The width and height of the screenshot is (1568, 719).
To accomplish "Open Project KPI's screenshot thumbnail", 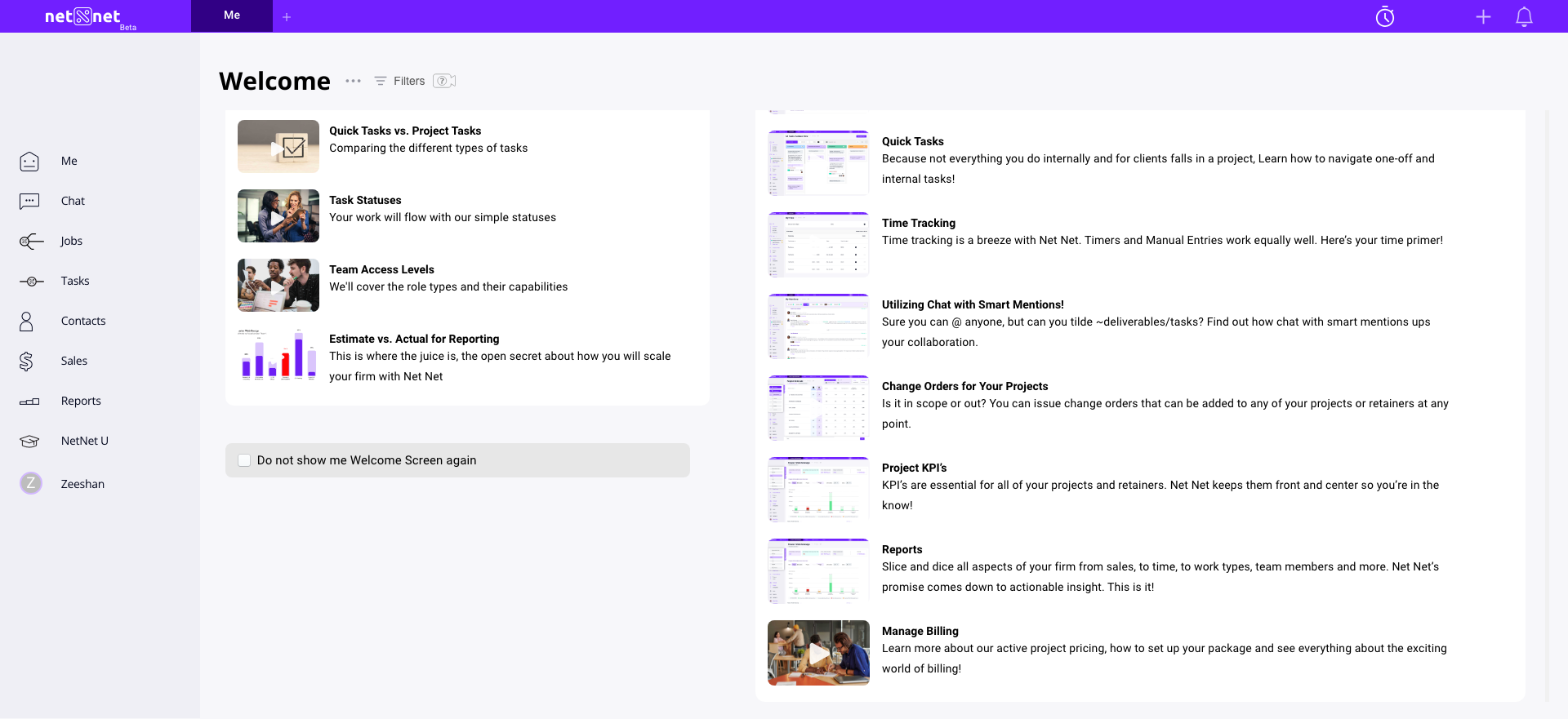I will click(x=818, y=490).
